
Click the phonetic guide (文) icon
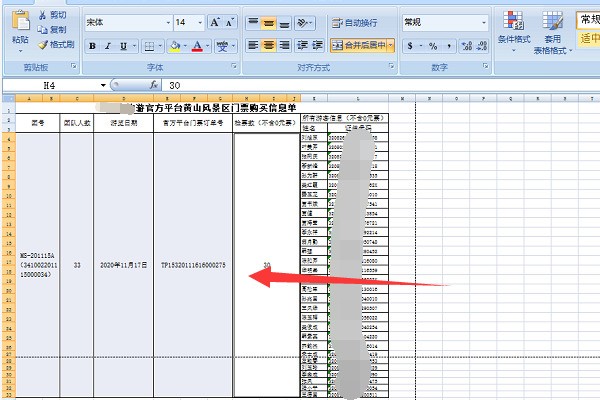tap(222, 47)
